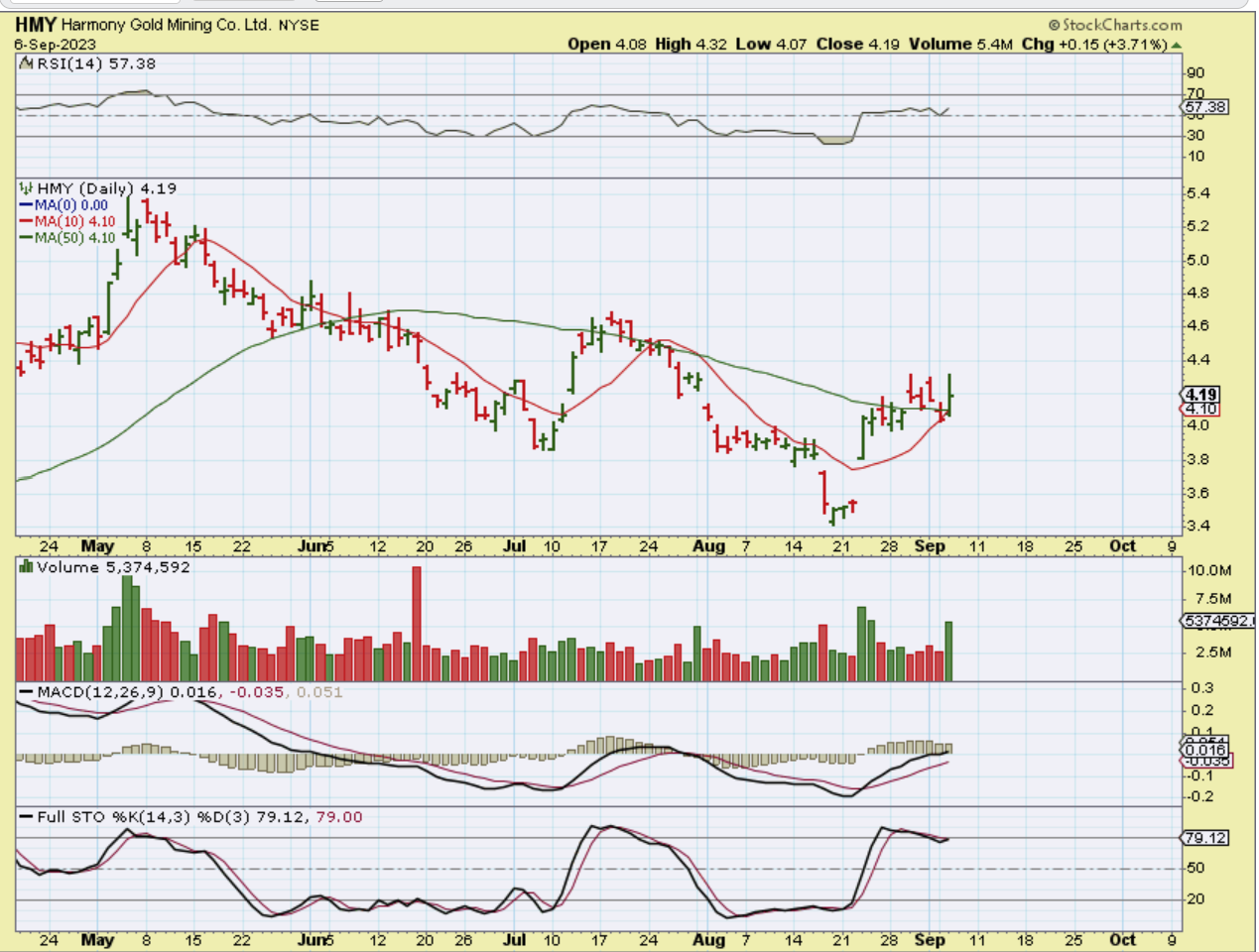Viewport: 1259px width, 952px height.
Task: Click Sep on the bottom date axis
Action: (930, 939)
